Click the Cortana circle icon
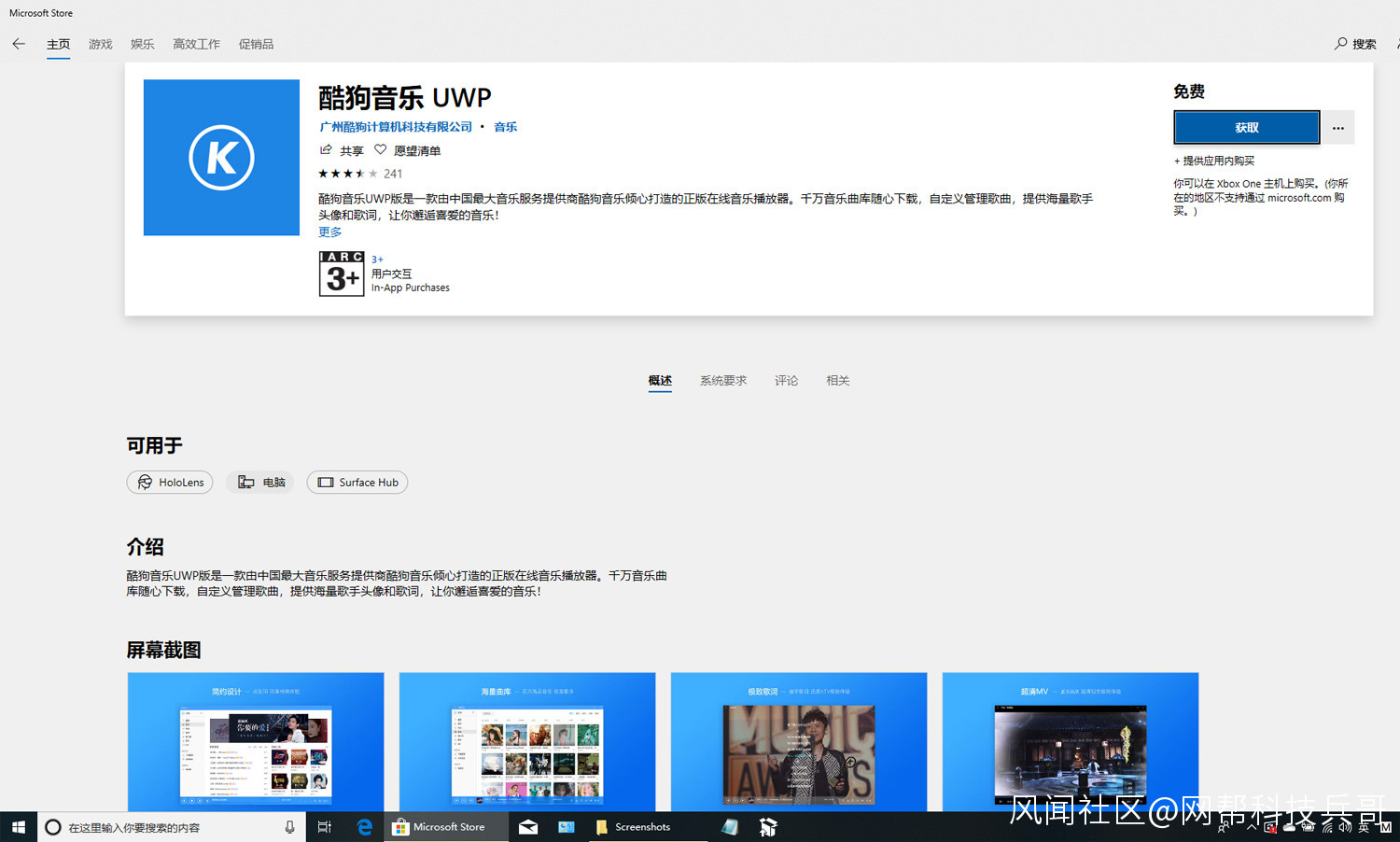 pyautogui.click(x=53, y=827)
